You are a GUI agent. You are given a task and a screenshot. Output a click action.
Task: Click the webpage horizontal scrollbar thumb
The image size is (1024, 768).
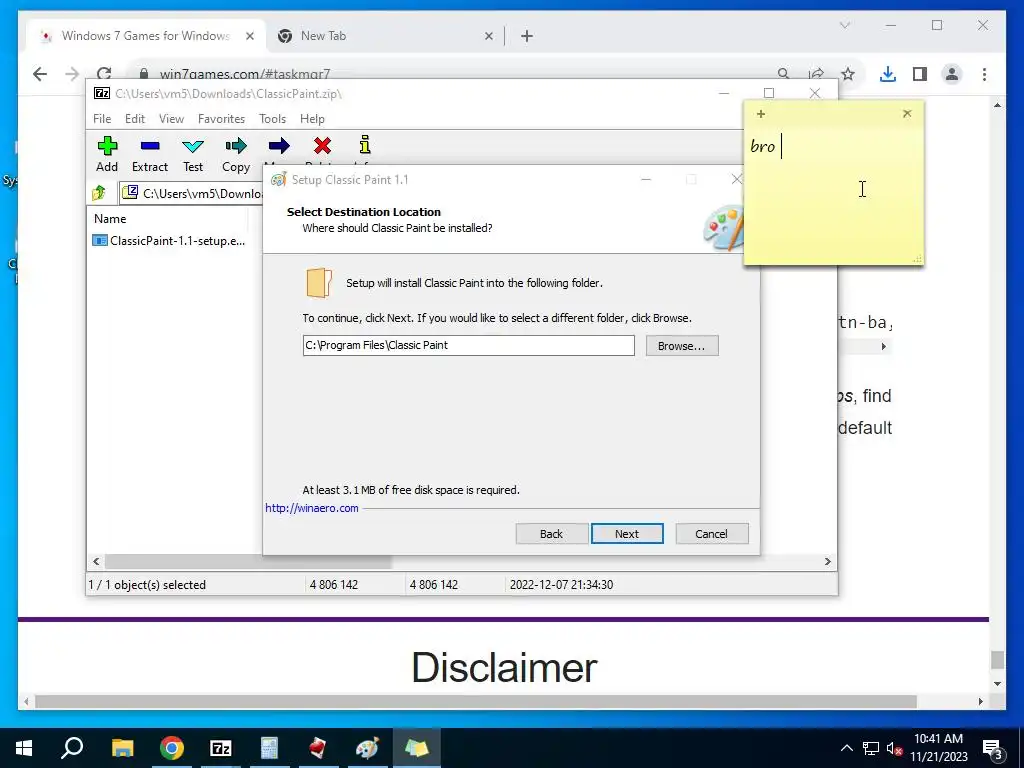click(475, 701)
